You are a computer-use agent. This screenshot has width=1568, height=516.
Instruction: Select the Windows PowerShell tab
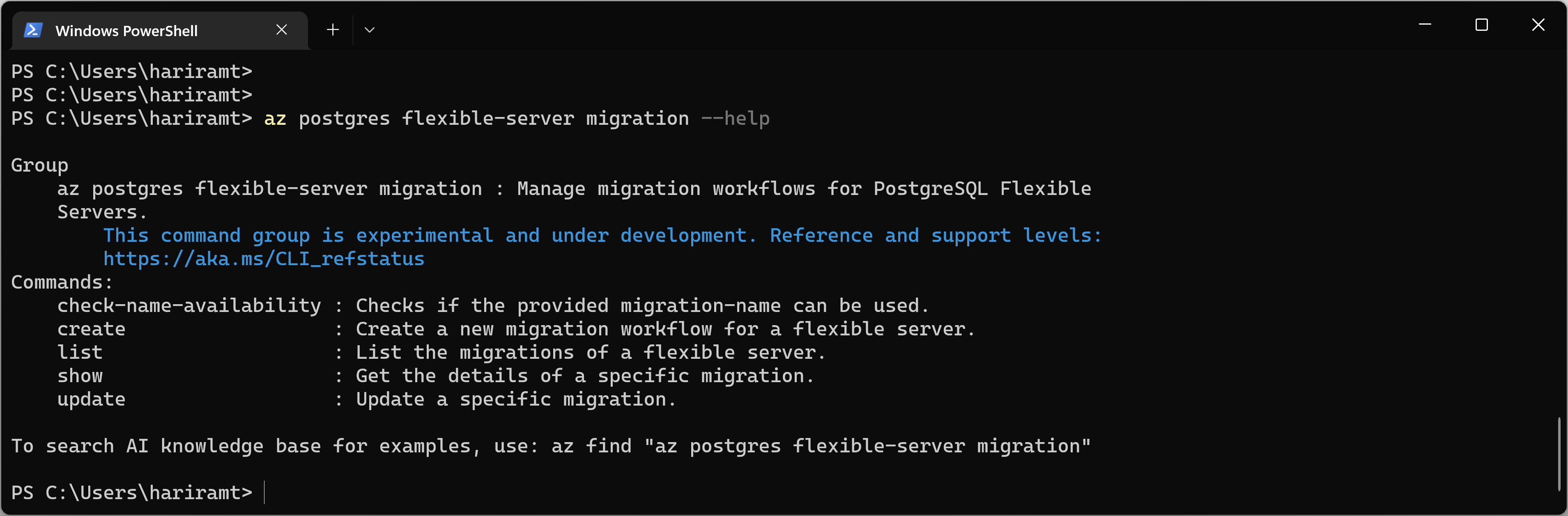pyautogui.click(x=126, y=30)
